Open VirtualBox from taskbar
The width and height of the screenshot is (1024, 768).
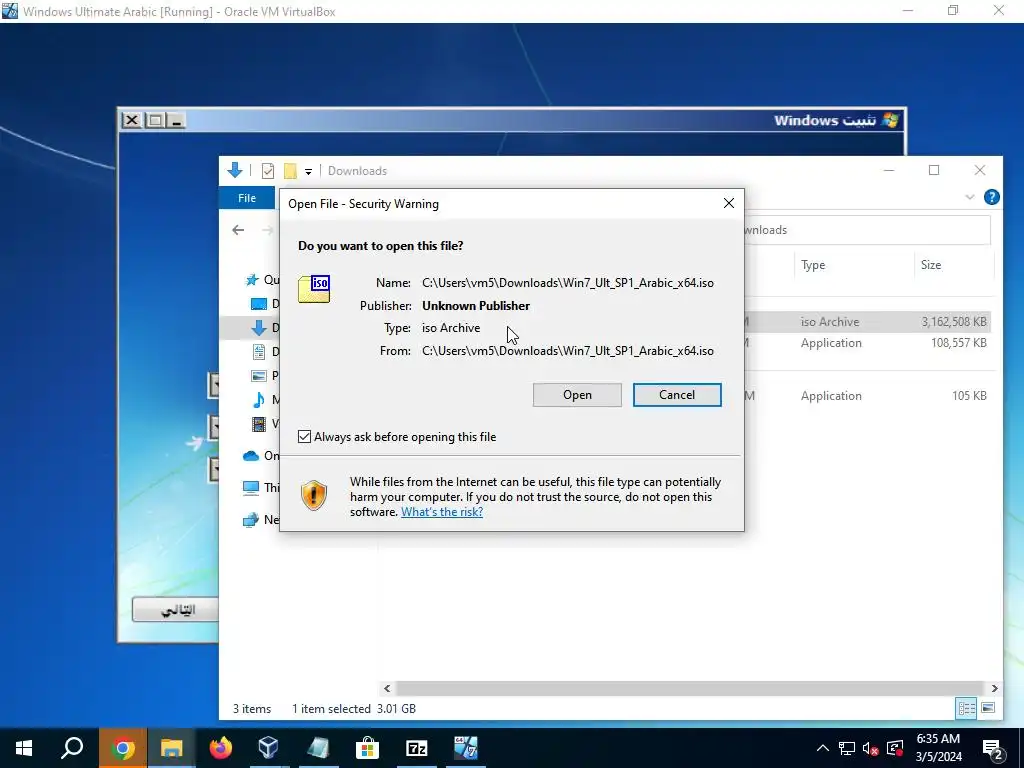(x=268, y=748)
